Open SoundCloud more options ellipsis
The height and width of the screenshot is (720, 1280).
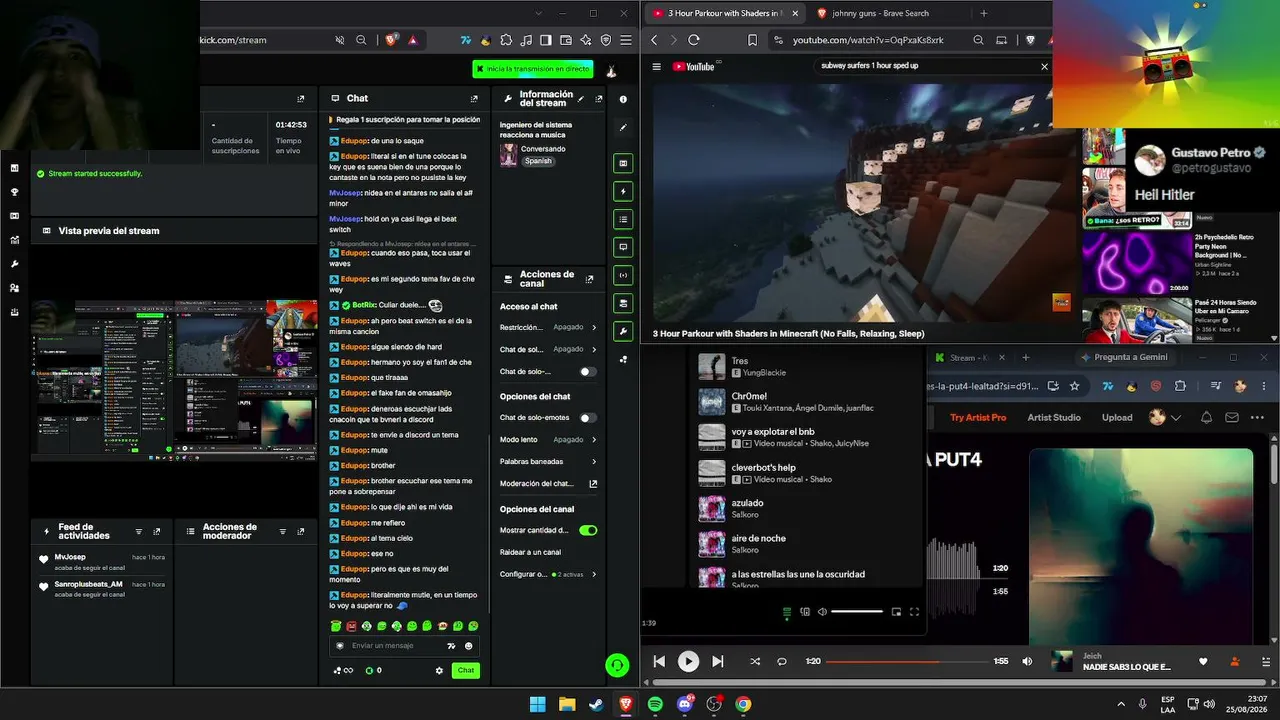[x=1258, y=417]
